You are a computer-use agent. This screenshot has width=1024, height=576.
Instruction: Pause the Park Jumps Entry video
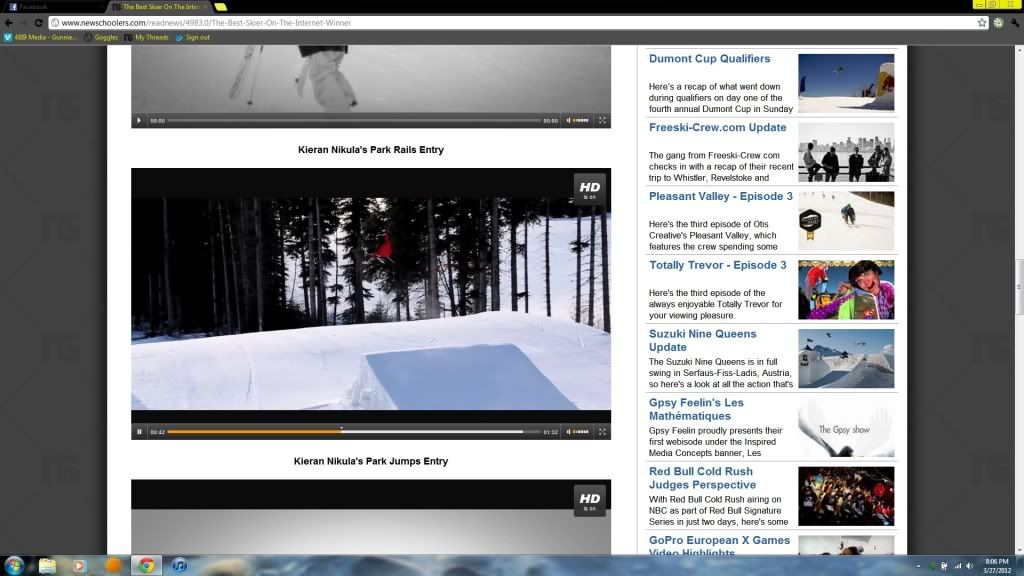coord(139,432)
